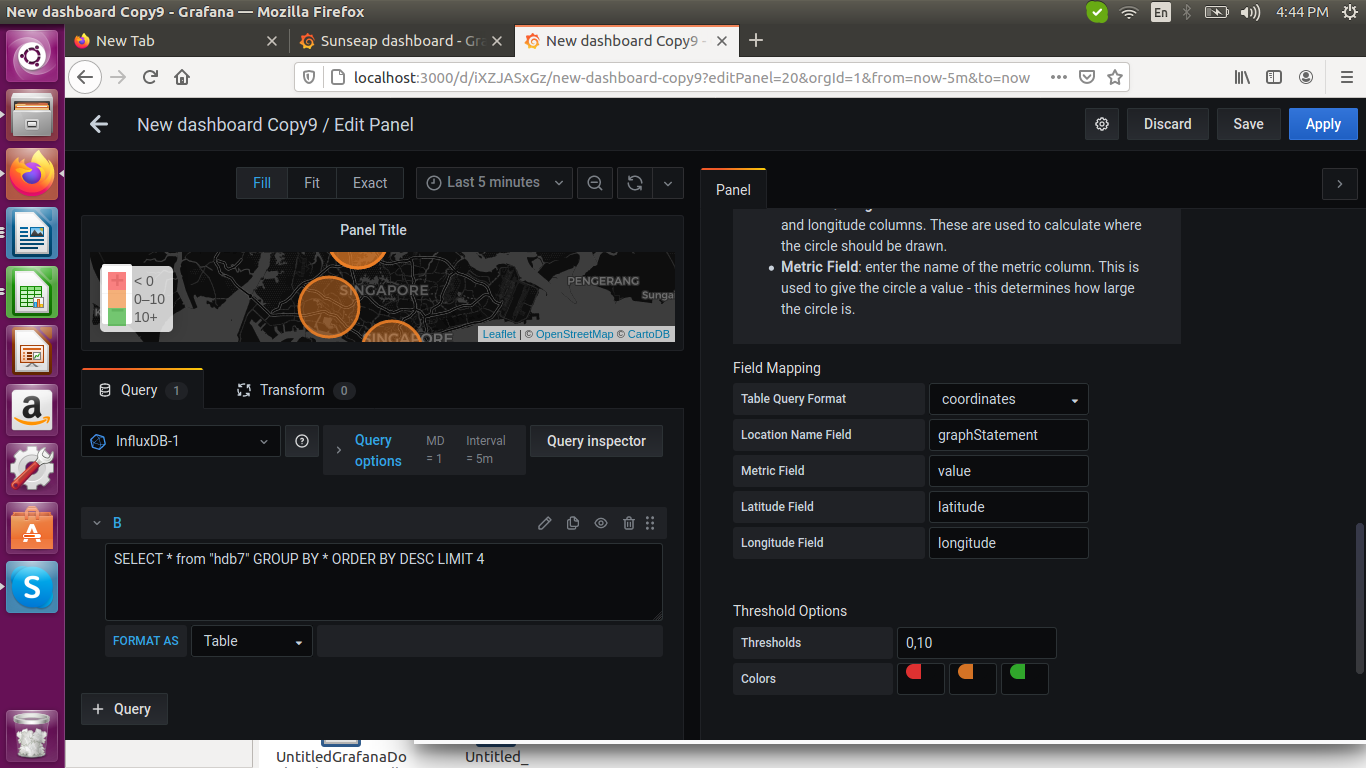1366x768 pixels.
Task: Zoom out the time range with the magnifier icon
Action: pyautogui.click(x=594, y=182)
